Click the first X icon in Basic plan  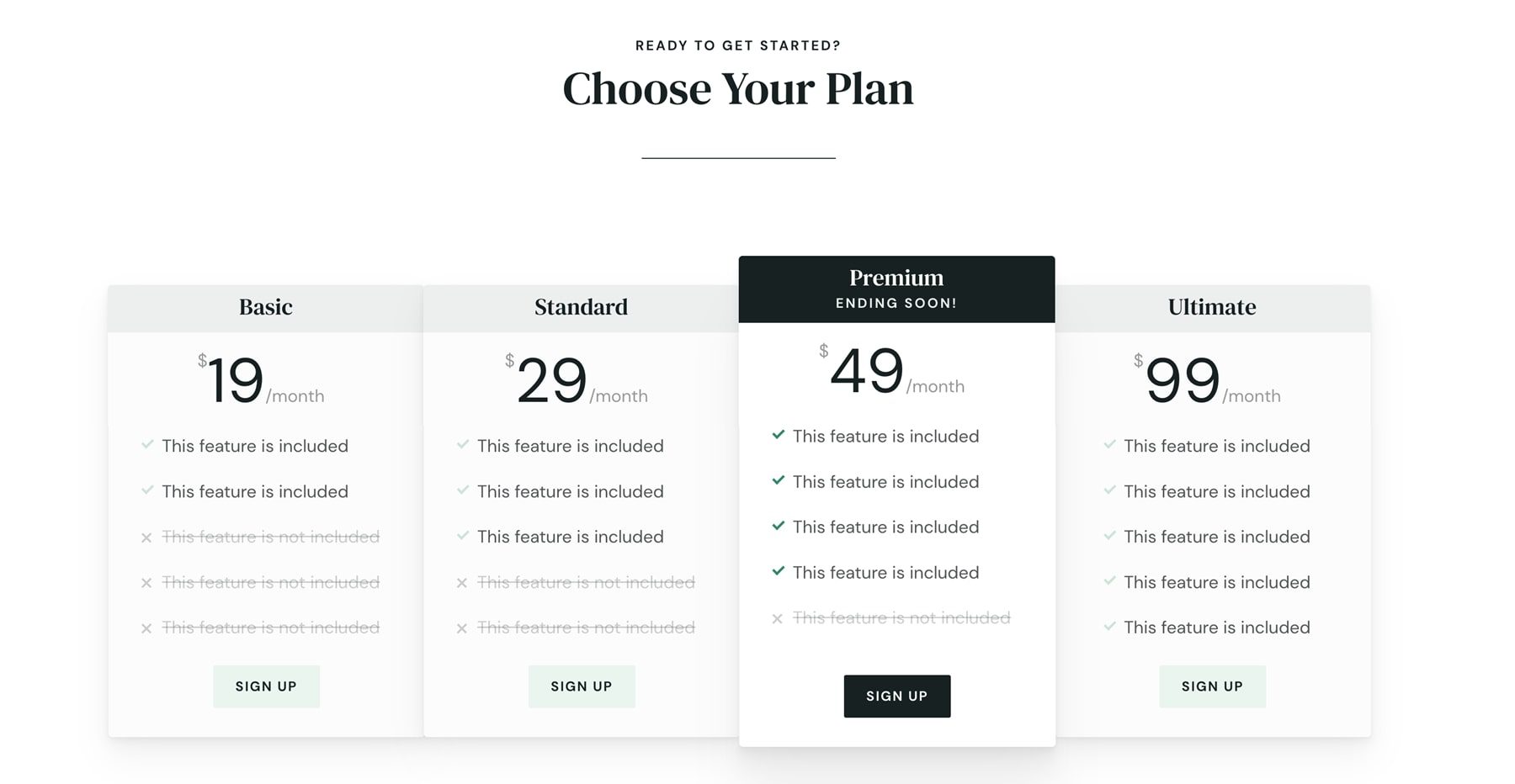(146, 538)
